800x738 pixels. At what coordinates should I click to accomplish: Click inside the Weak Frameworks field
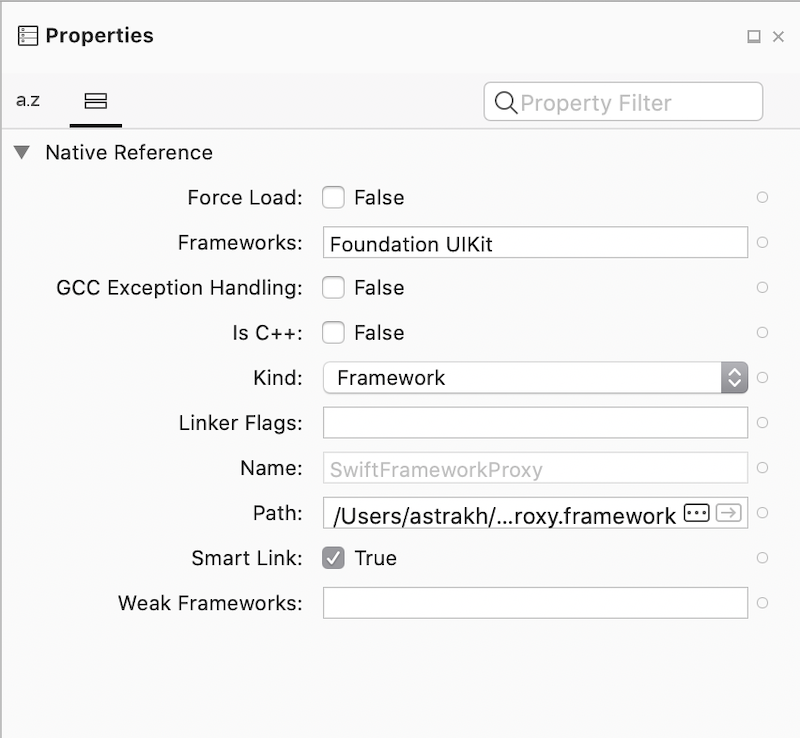[535, 603]
